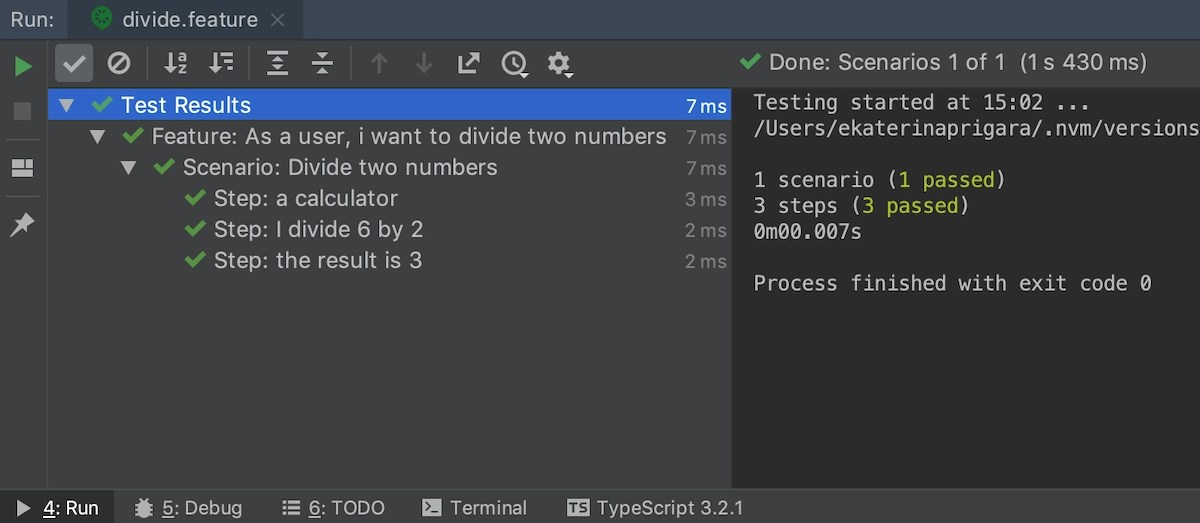
Task: Click passed checkmark of Step: a calculator
Action: point(195,198)
